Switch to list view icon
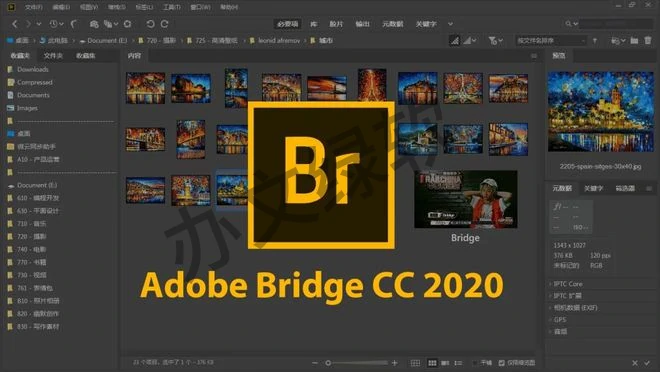Screen dimensions: 660x372 click(458, 363)
